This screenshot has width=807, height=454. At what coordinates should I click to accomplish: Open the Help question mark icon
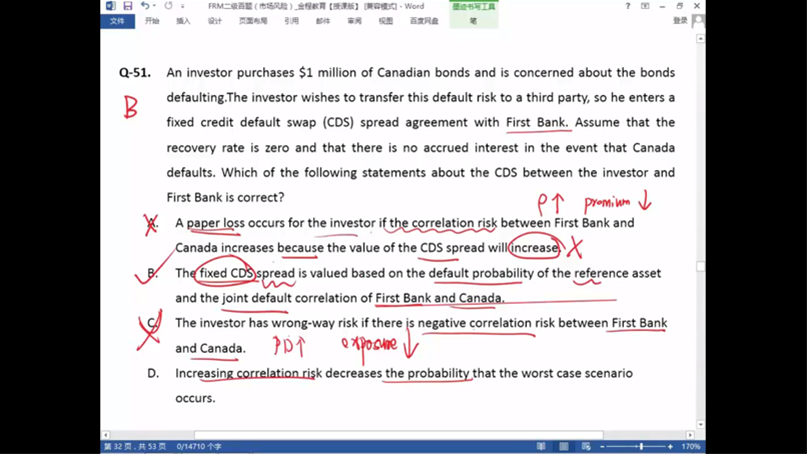[x=628, y=6]
